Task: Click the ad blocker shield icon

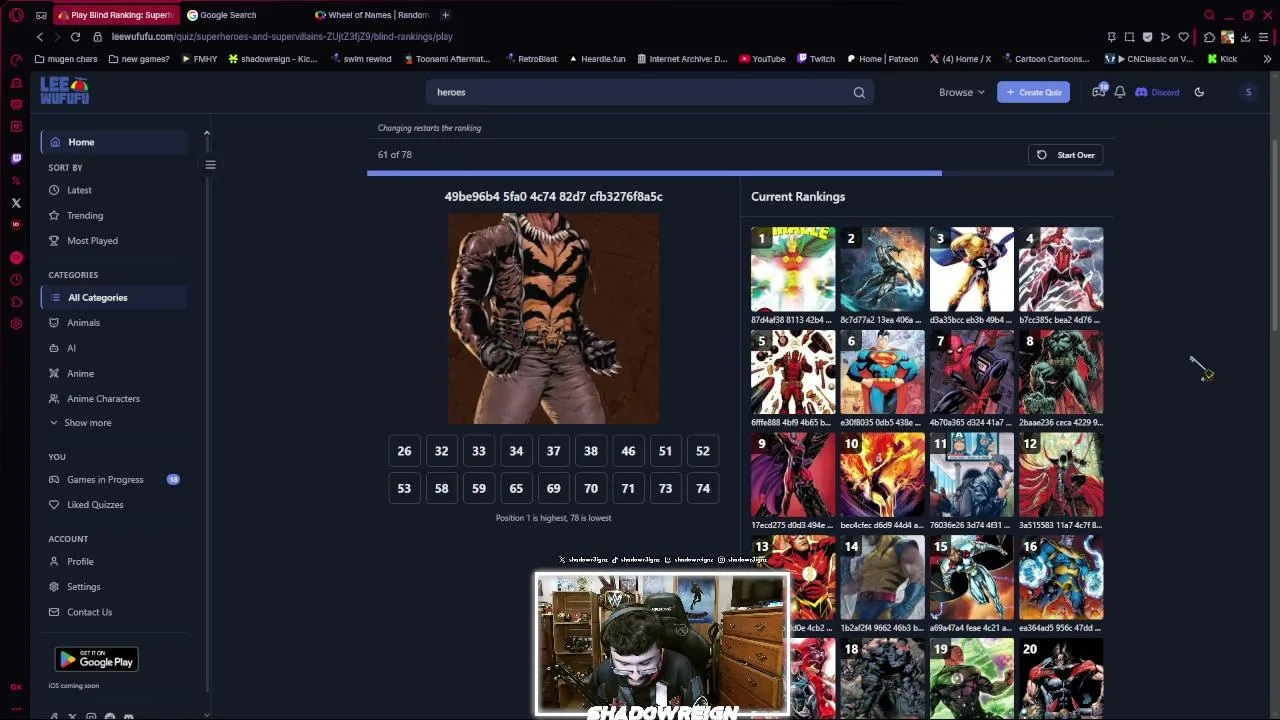Action: point(1147,37)
